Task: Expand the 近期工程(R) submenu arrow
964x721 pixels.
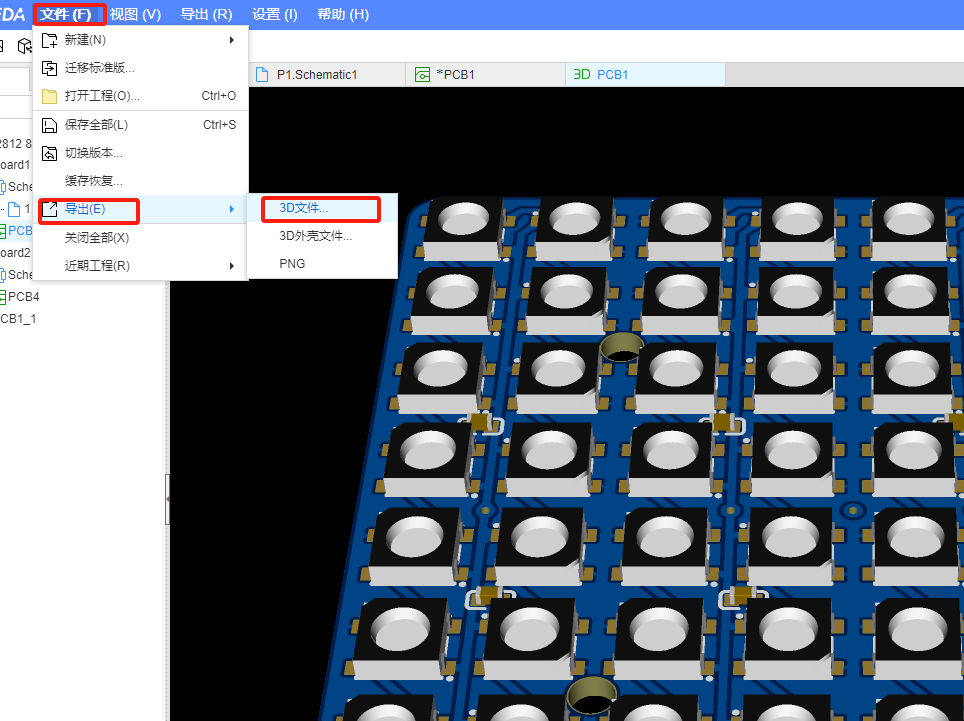Action: (232, 266)
